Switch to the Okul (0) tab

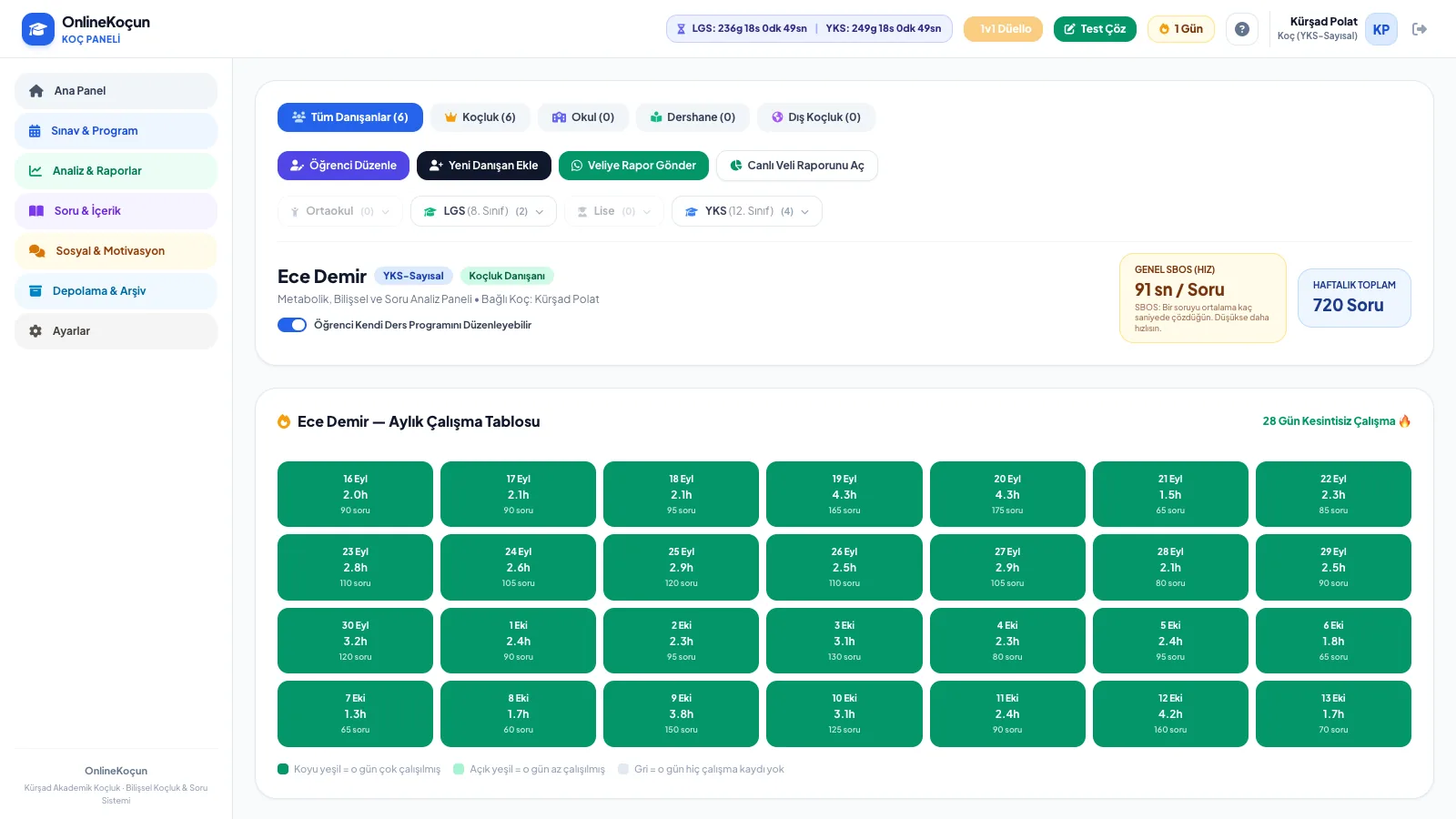tap(583, 117)
